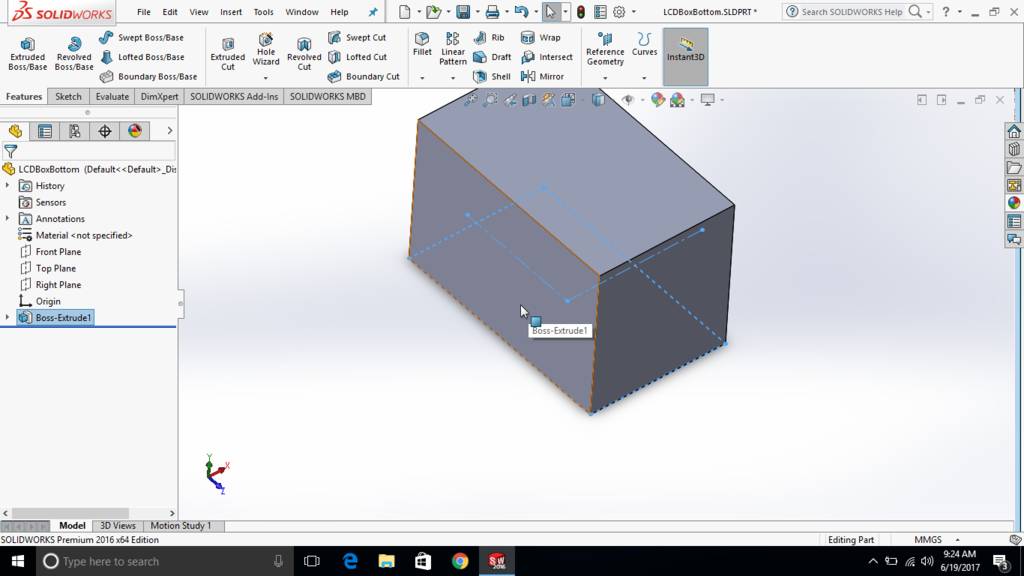Viewport: 1024px width, 576px height.
Task: Open the Options gear icon
Action: point(619,12)
